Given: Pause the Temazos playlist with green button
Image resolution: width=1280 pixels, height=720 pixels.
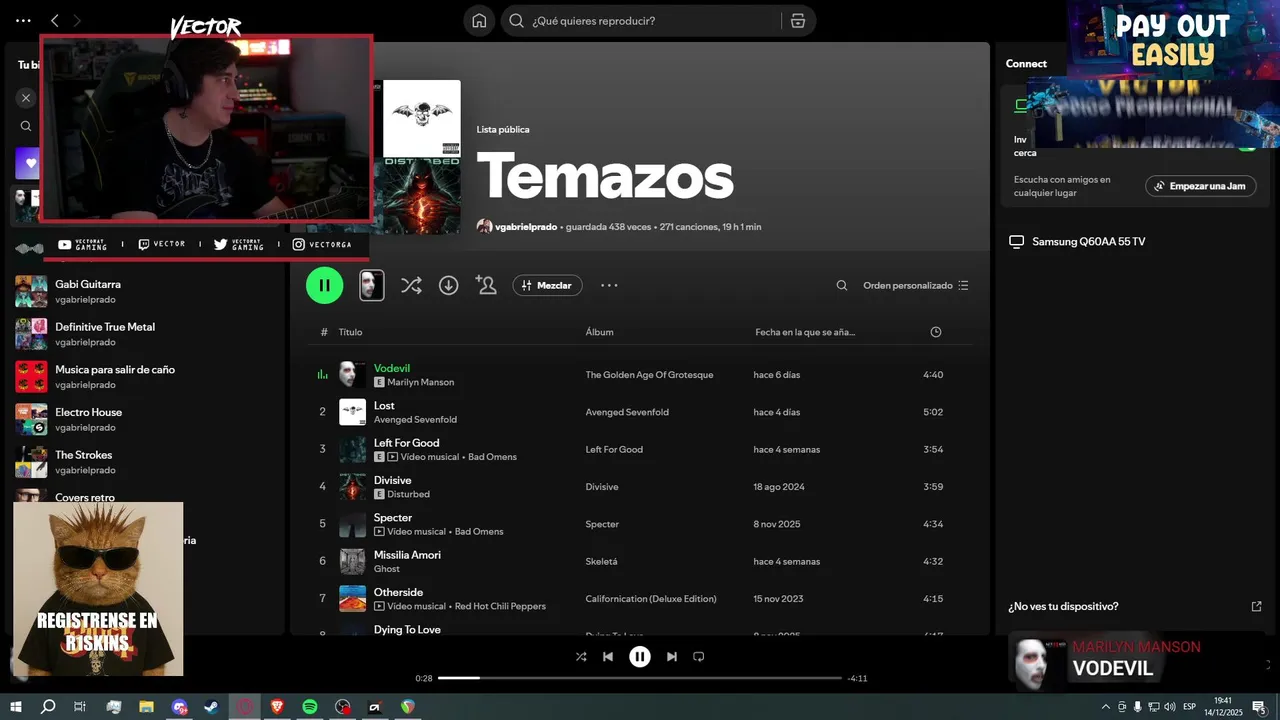Looking at the screenshot, I should (x=324, y=285).
